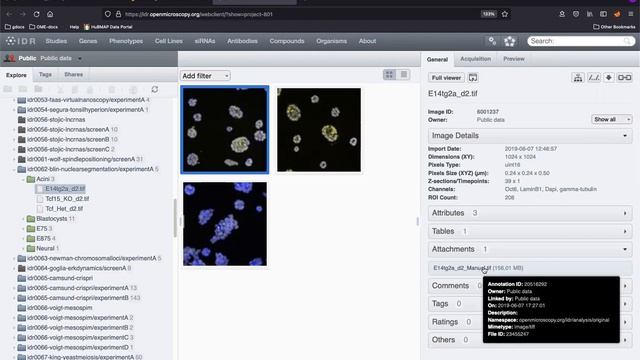Select the blue nuclei thumbnail
The height and width of the screenshot is (360, 640).
tap(225, 224)
